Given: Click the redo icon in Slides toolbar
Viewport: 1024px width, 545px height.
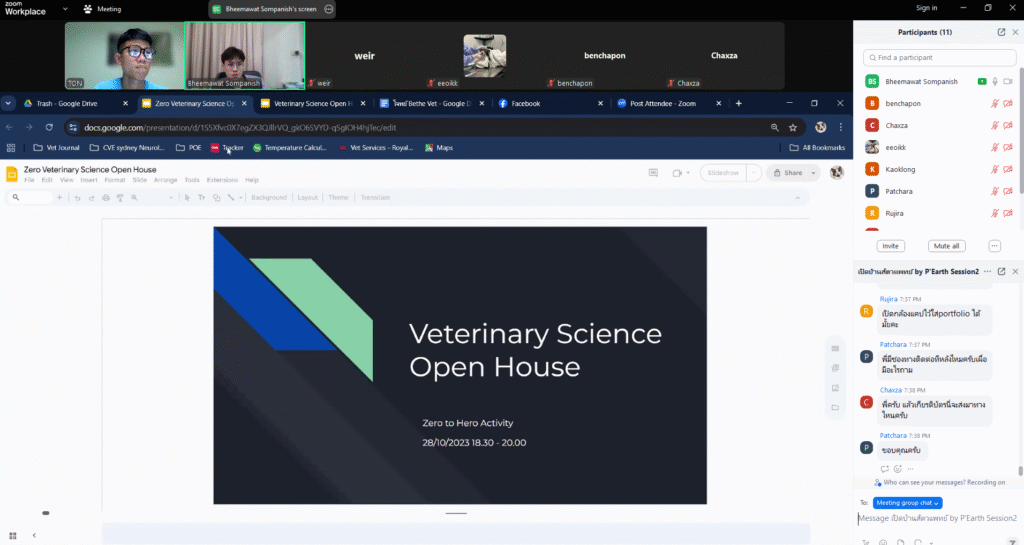Looking at the screenshot, I should (x=91, y=198).
